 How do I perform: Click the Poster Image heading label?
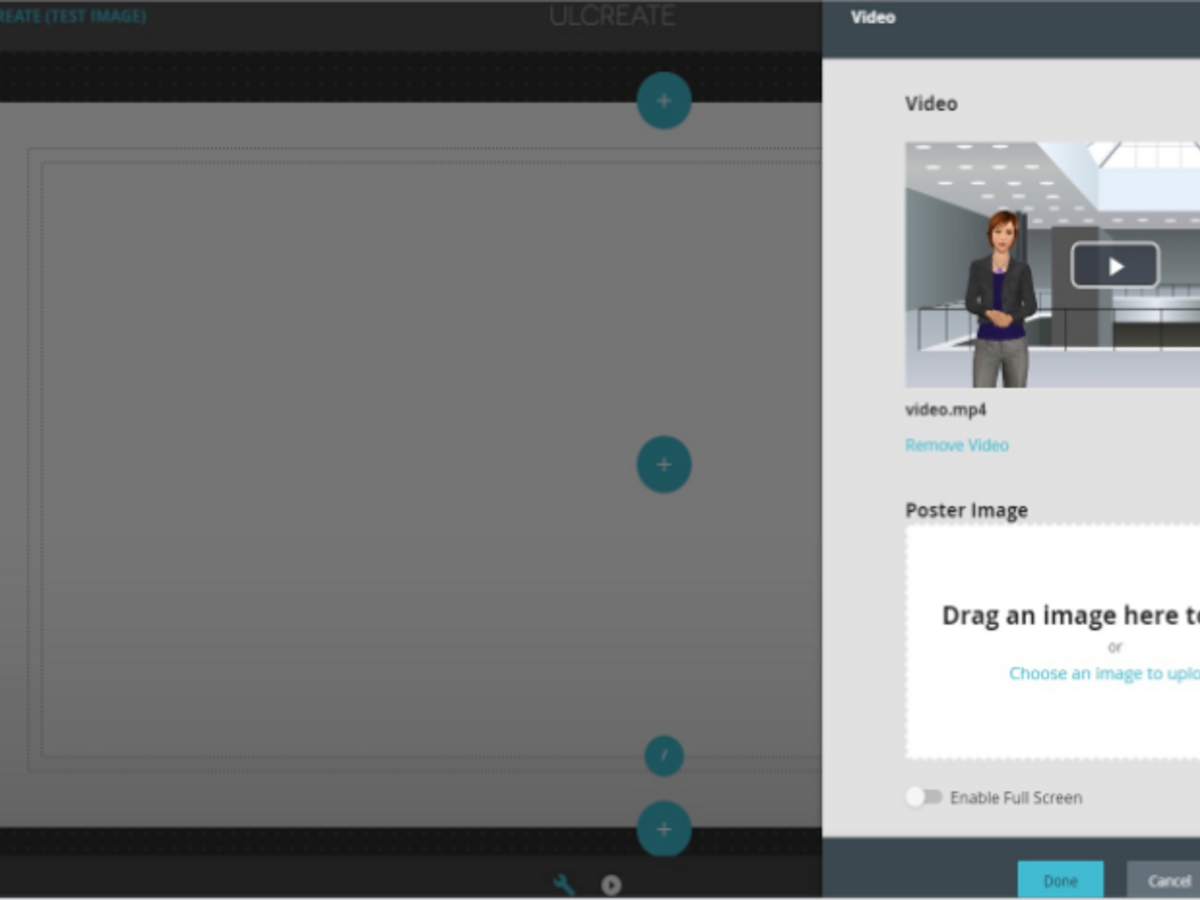(966, 510)
